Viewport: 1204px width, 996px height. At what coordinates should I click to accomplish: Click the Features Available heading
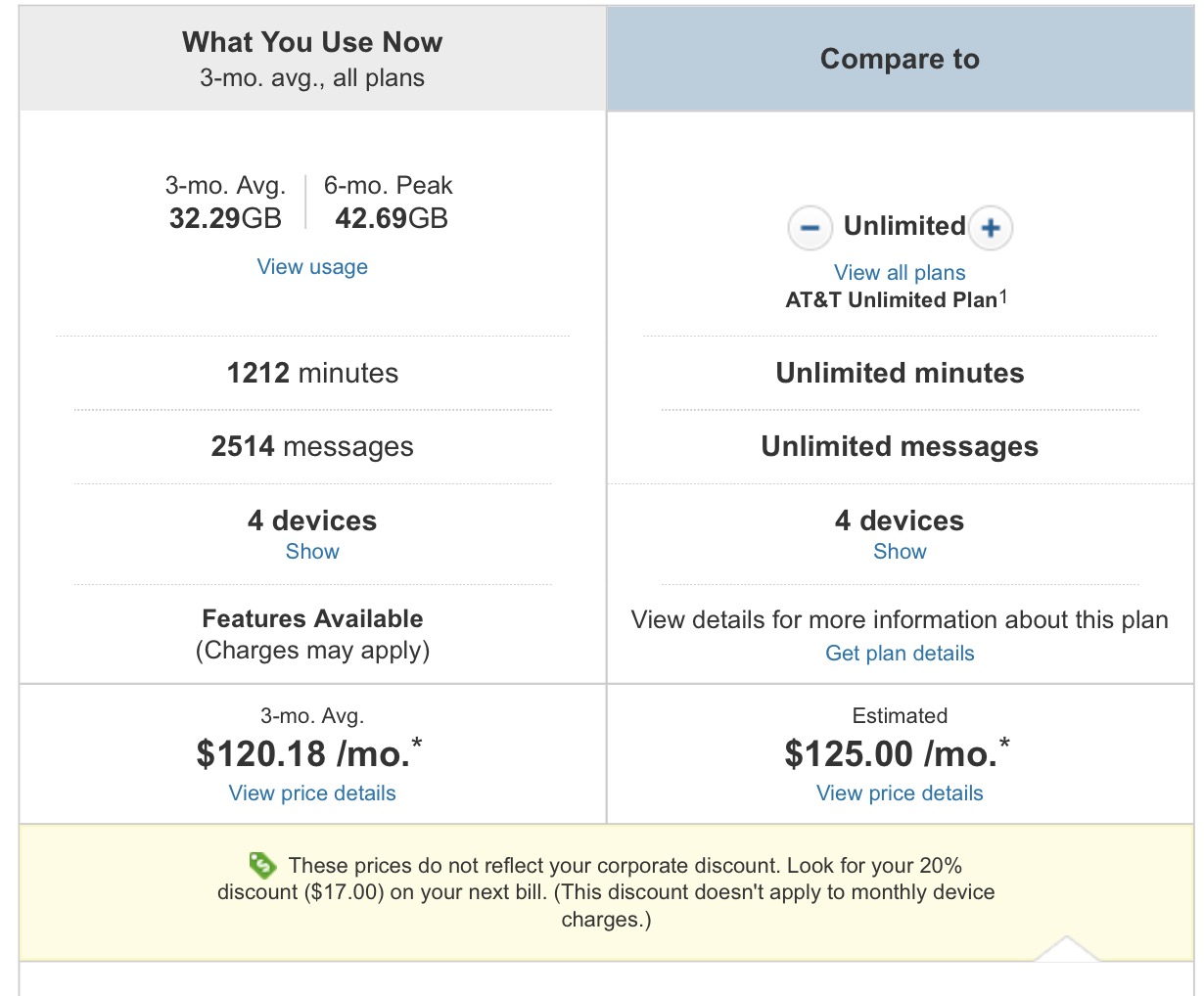click(312, 618)
